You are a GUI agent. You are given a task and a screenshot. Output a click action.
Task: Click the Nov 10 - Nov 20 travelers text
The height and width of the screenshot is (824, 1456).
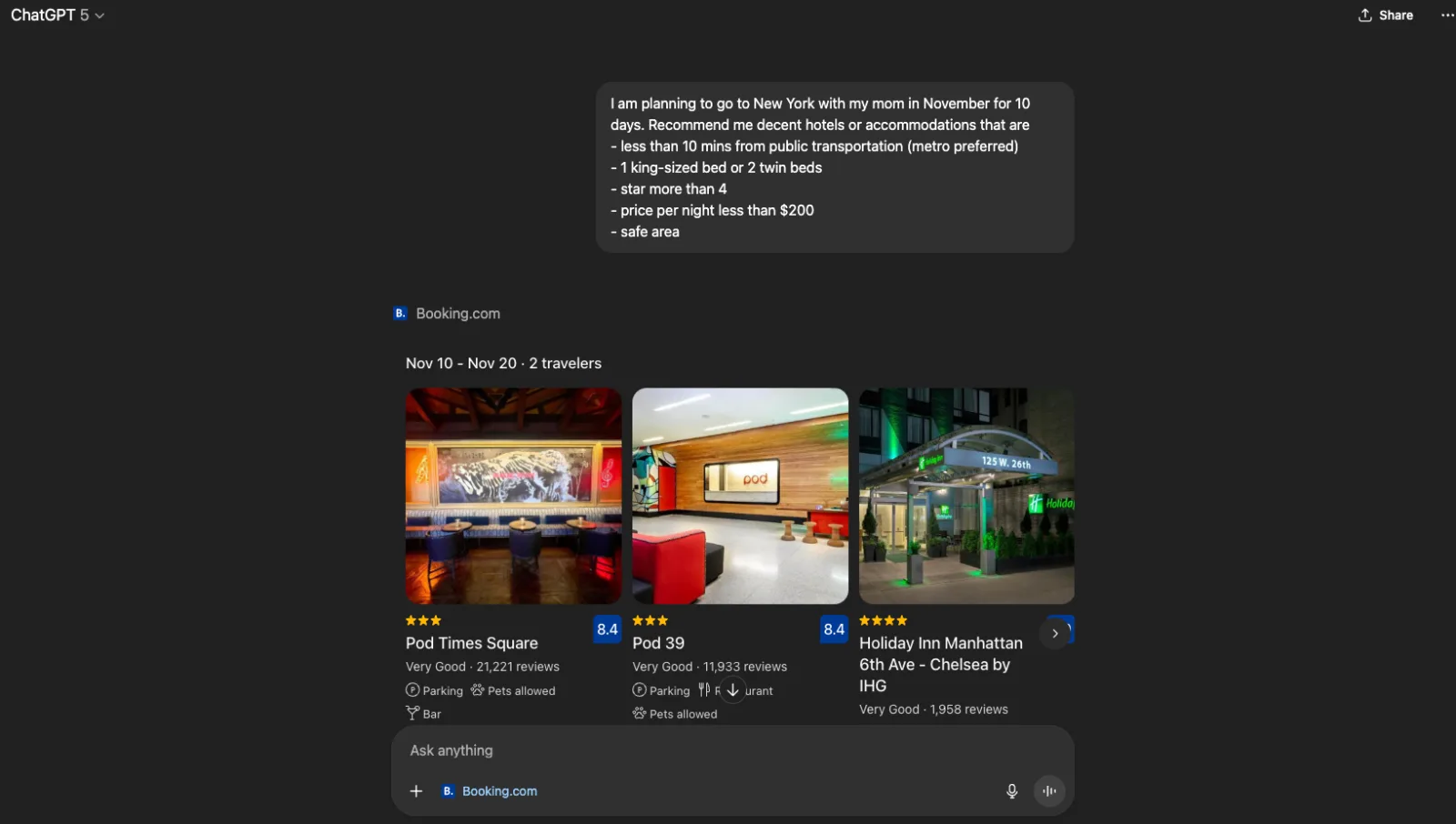[503, 363]
